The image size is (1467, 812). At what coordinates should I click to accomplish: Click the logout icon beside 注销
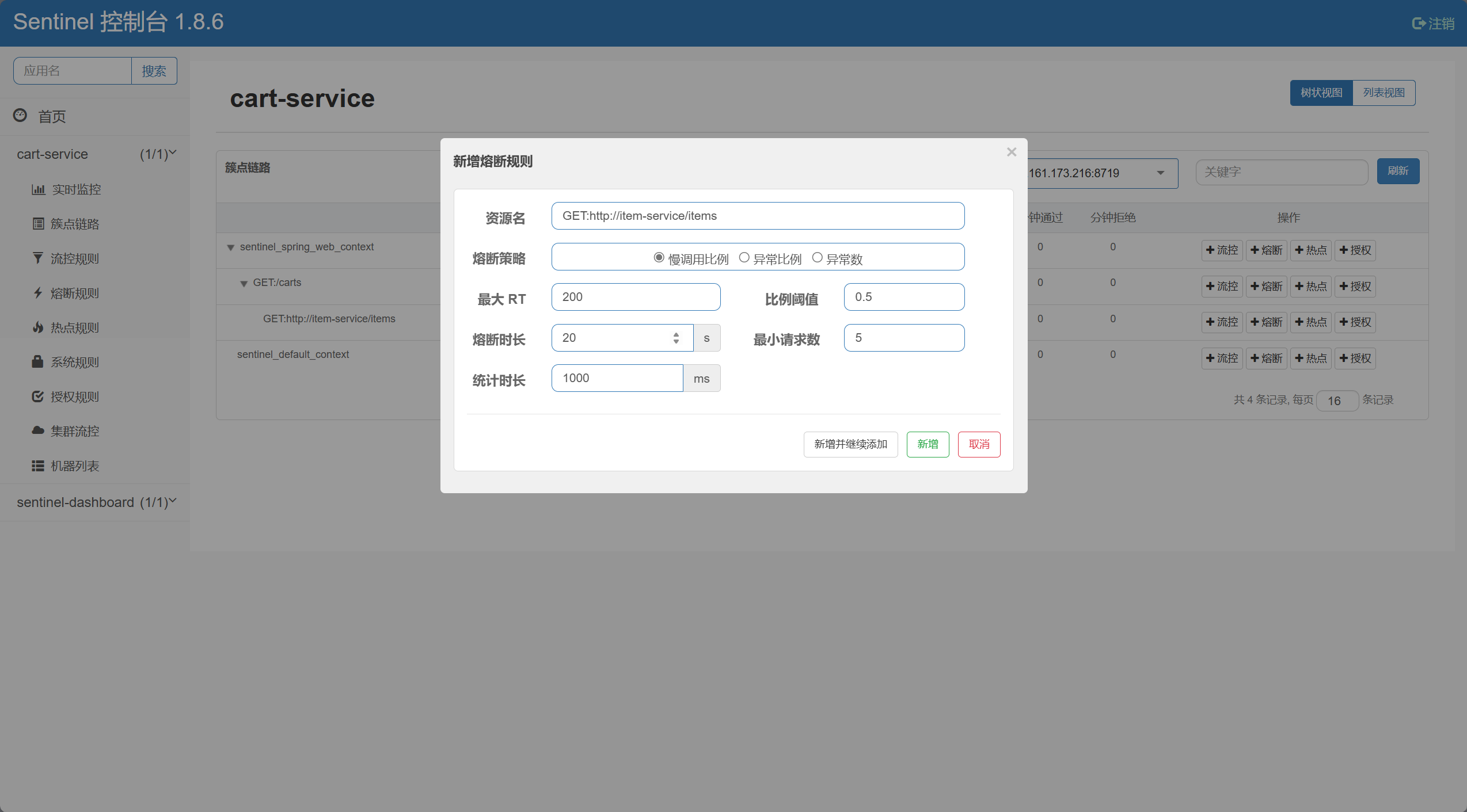point(1418,24)
